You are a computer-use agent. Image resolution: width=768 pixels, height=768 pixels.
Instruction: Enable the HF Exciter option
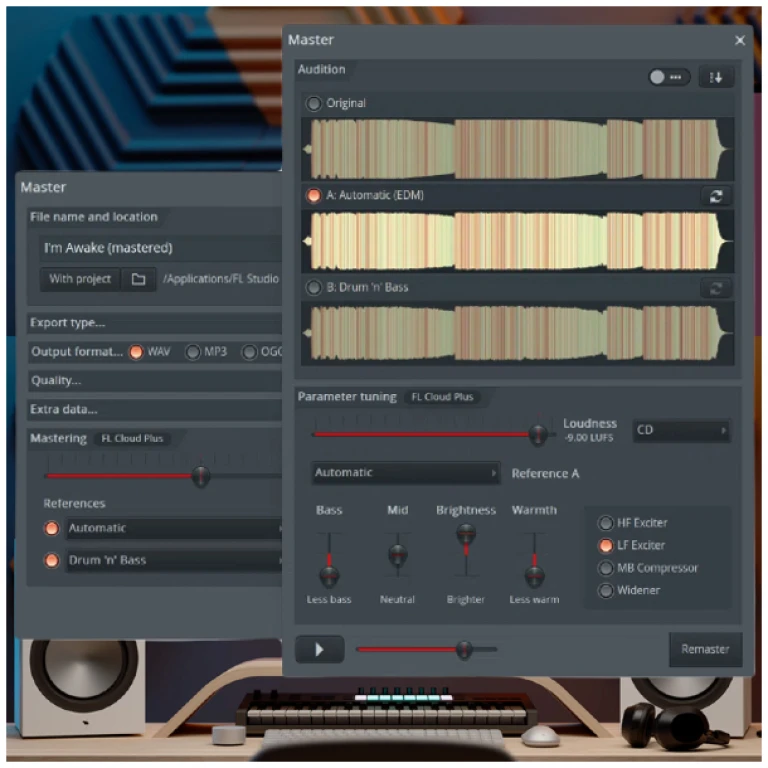[x=605, y=523]
